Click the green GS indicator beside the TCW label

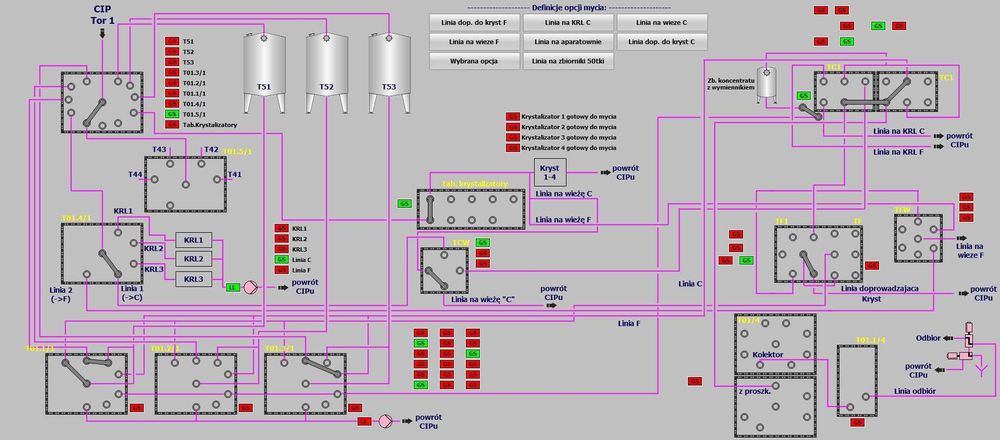click(x=483, y=242)
